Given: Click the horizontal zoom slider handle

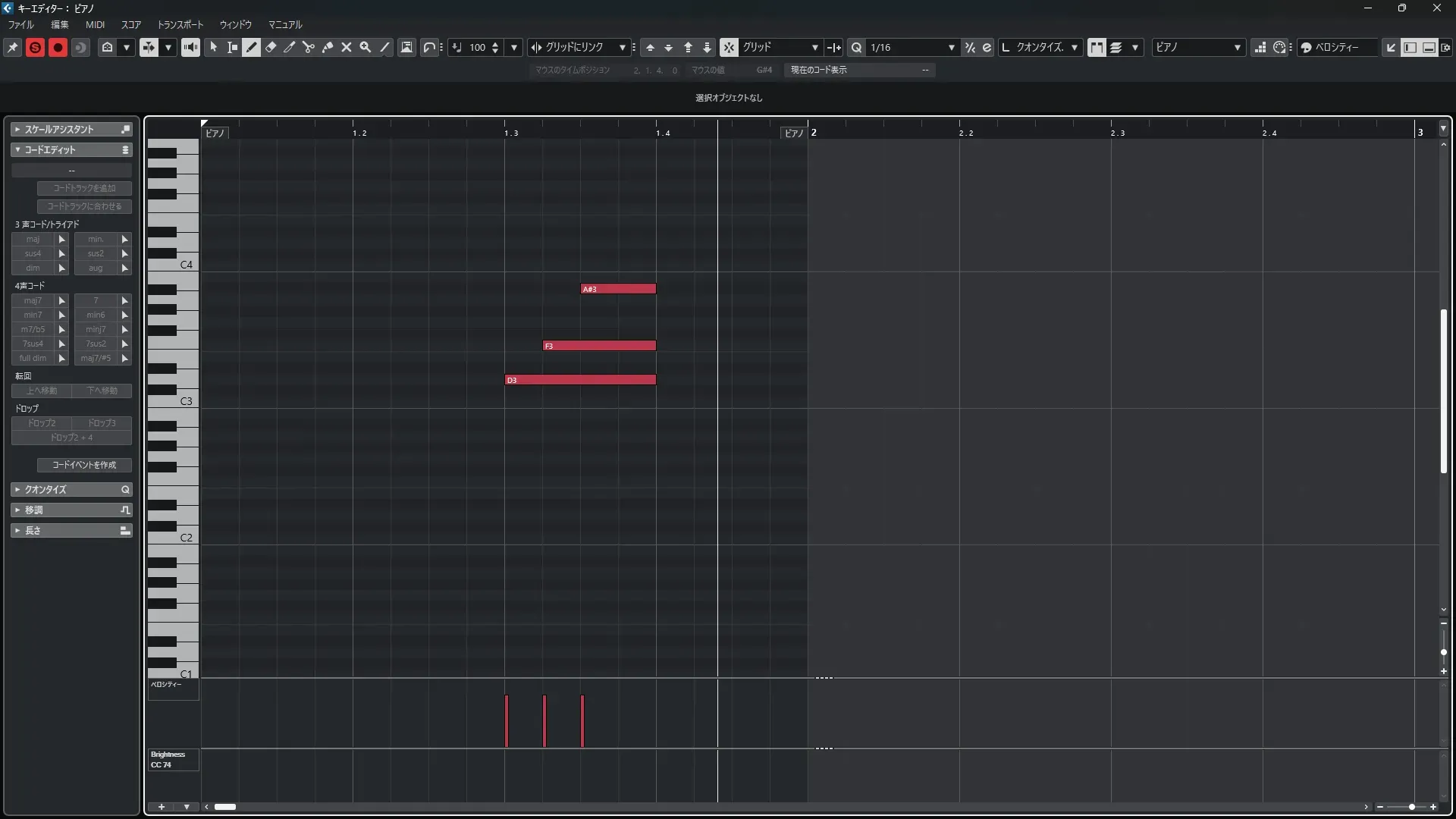Looking at the screenshot, I should pyautogui.click(x=1411, y=807).
